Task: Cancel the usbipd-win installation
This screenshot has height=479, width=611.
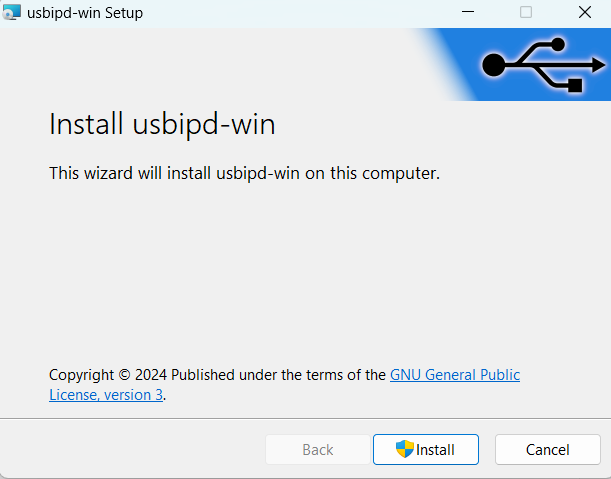Action: pyautogui.click(x=547, y=450)
